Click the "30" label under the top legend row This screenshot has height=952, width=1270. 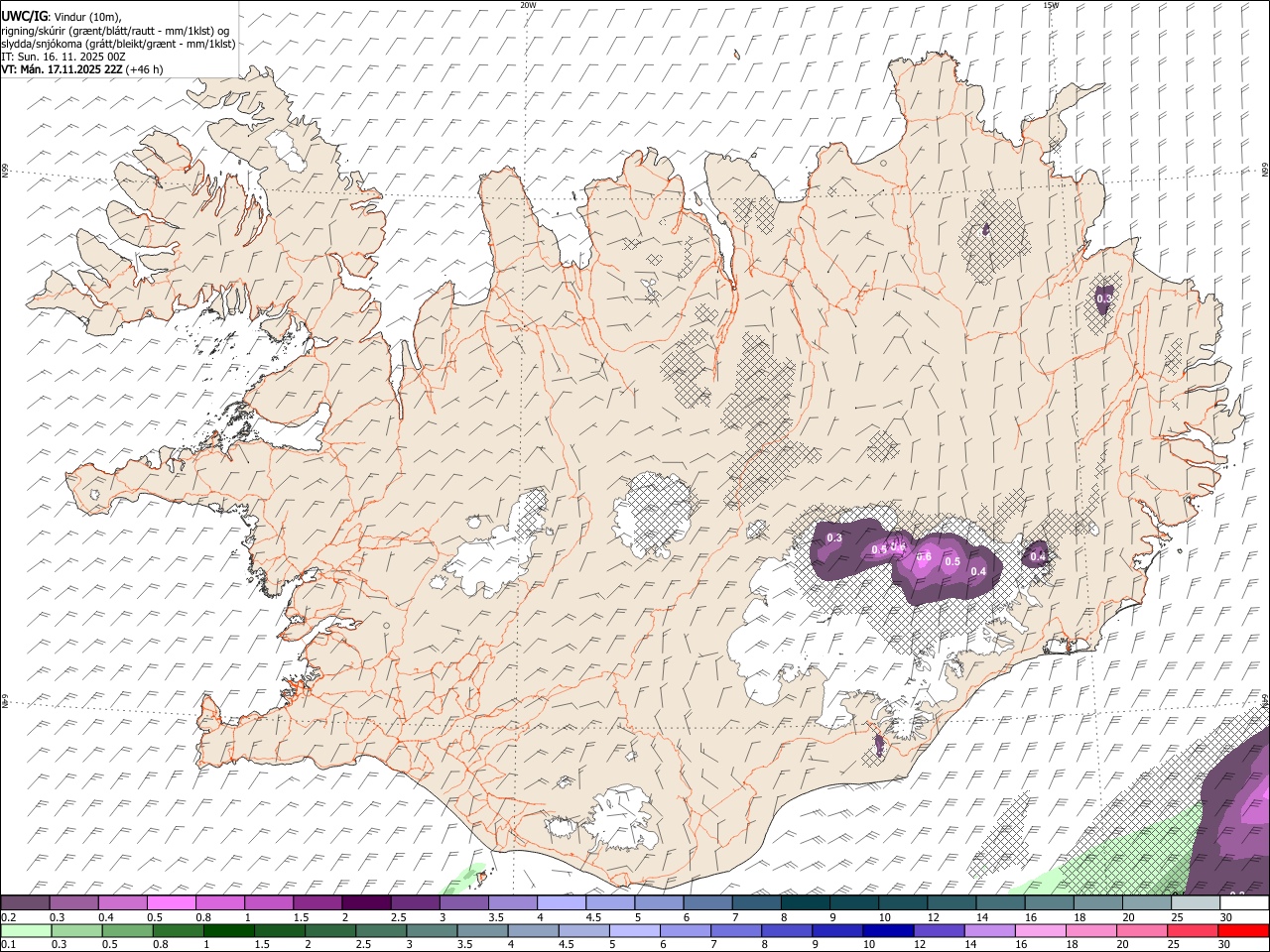tap(1226, 917)
